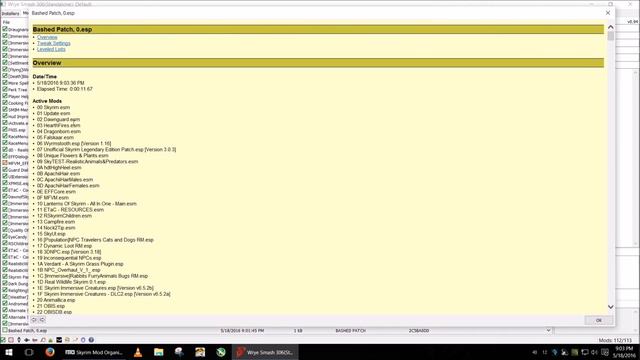Viewport: 640px width, 360px height.
Task: Select the File column header in mod list
Action: [x=6, y=22]
